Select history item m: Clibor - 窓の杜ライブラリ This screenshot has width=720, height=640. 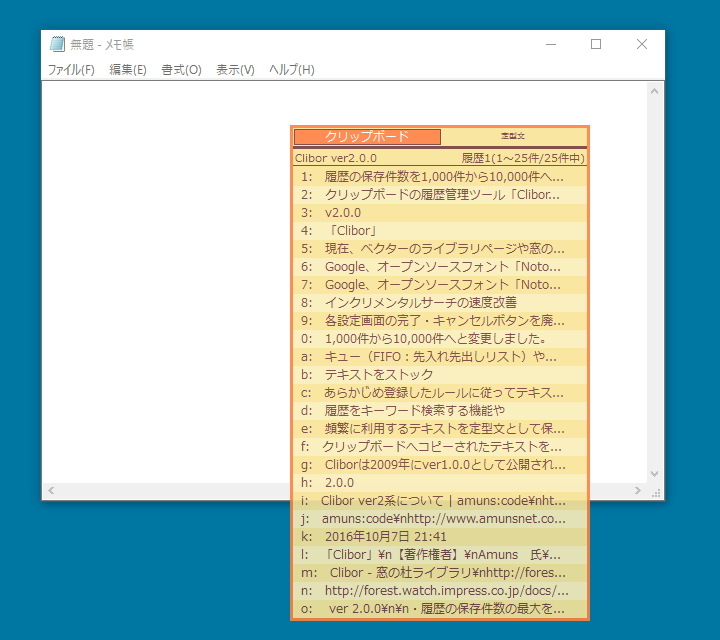(440, 573)
